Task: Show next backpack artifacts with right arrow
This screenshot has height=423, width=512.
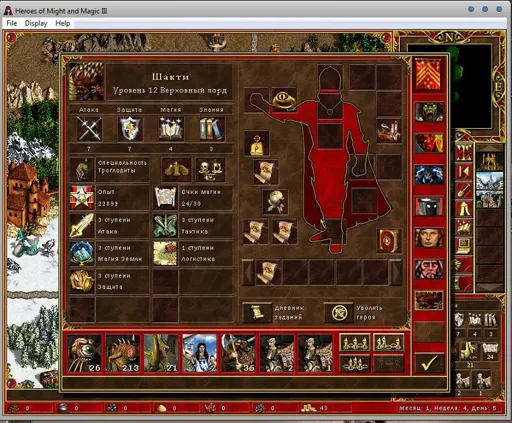Action: 396,273
